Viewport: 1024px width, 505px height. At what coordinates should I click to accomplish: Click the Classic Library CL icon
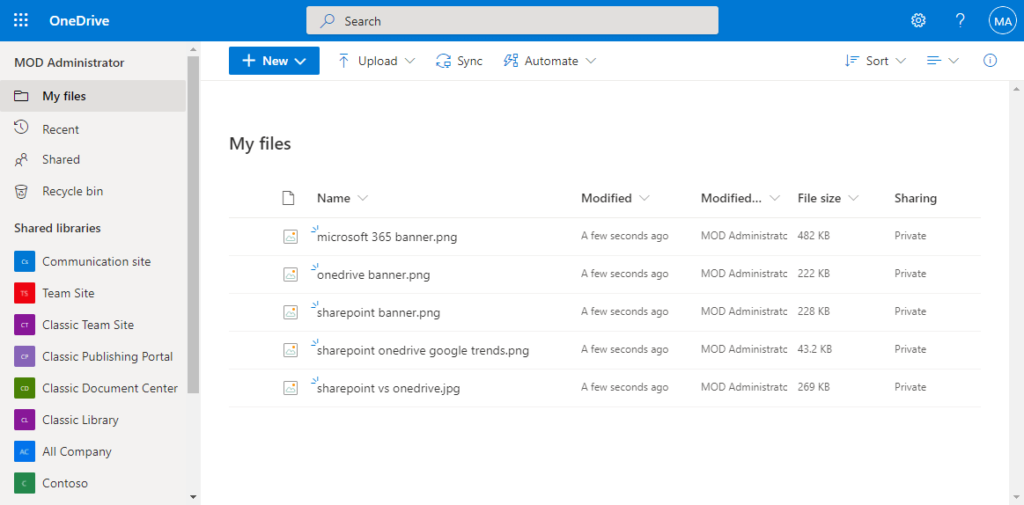pyautogui.click(x=24, y=420)
